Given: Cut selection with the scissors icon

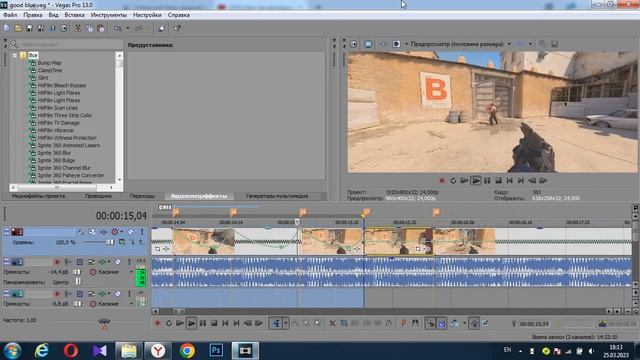Looking at the screenshot, I should pyautogui.click(x=78, y=28).
